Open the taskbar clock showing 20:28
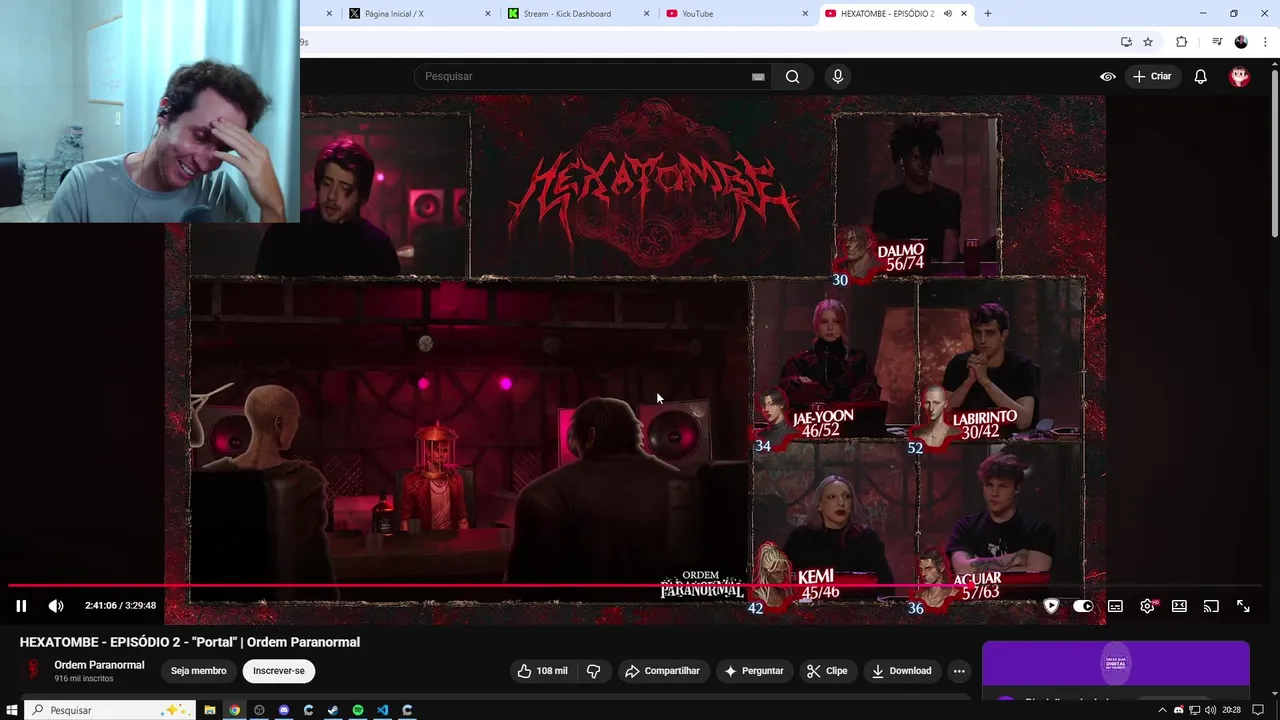 [x=1231, y=710]
